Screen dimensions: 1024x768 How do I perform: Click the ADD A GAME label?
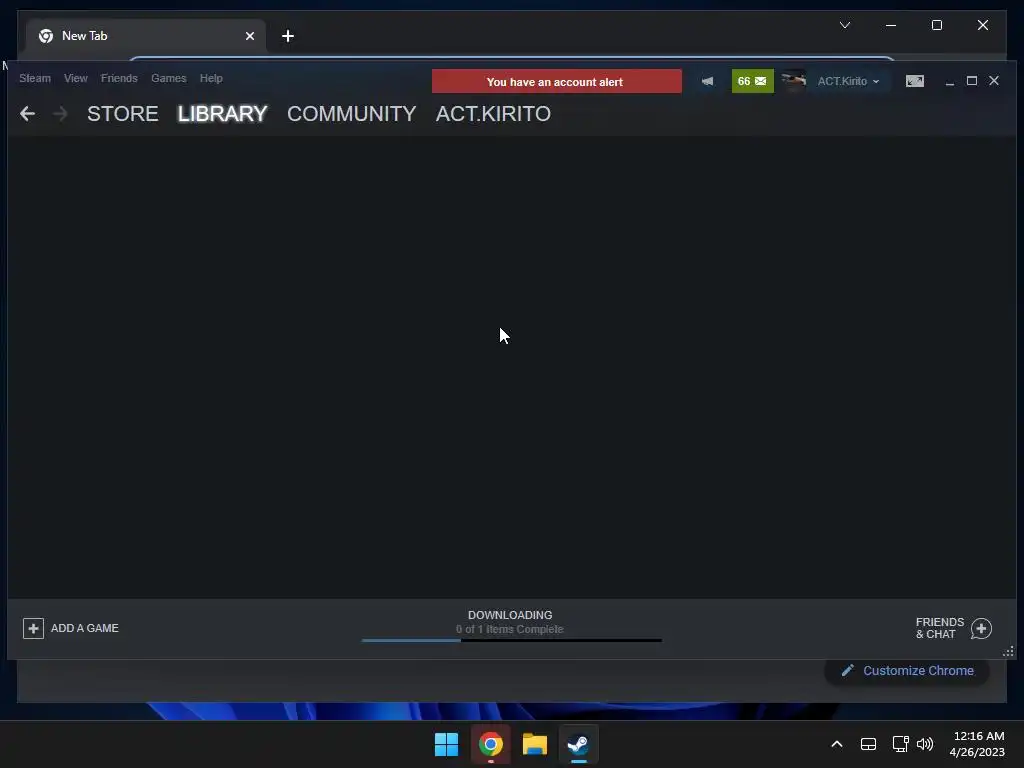(85, 628)
